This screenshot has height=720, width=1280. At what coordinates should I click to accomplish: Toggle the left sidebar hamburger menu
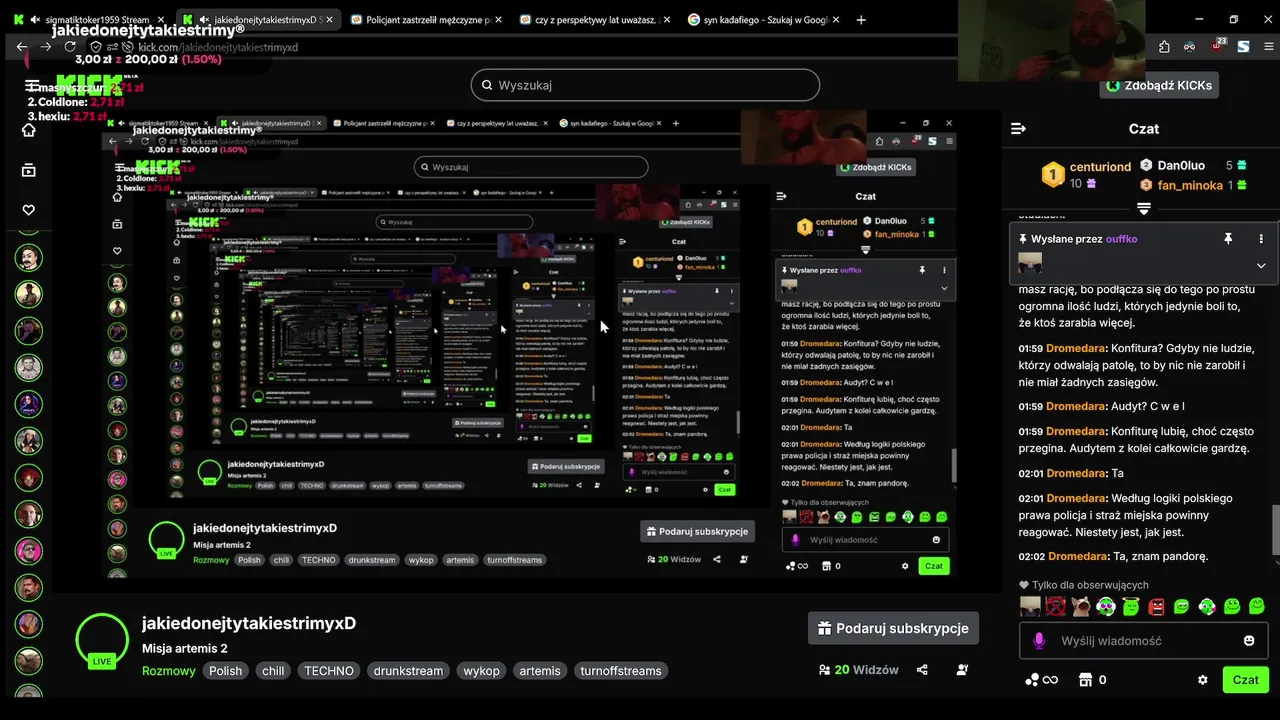point(33,86)
